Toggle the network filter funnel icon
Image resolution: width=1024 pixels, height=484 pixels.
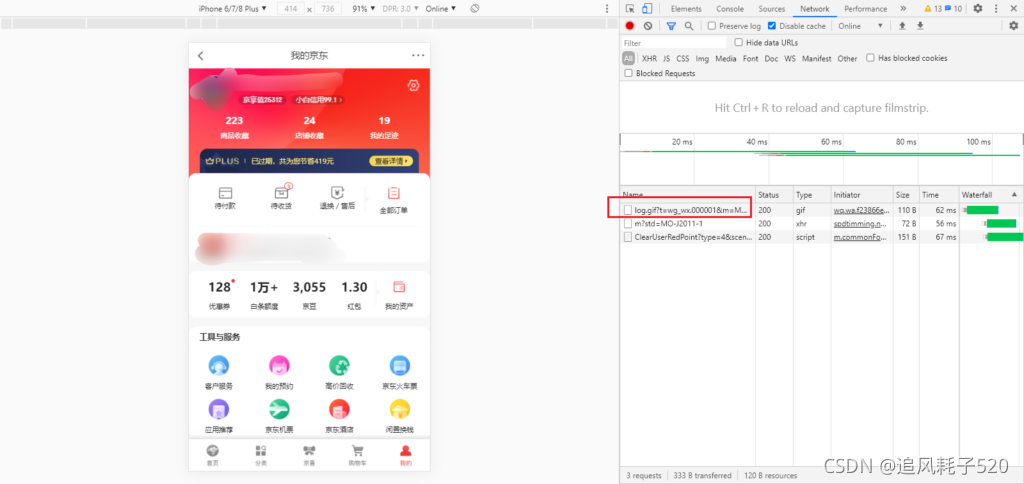pos(671,26)
